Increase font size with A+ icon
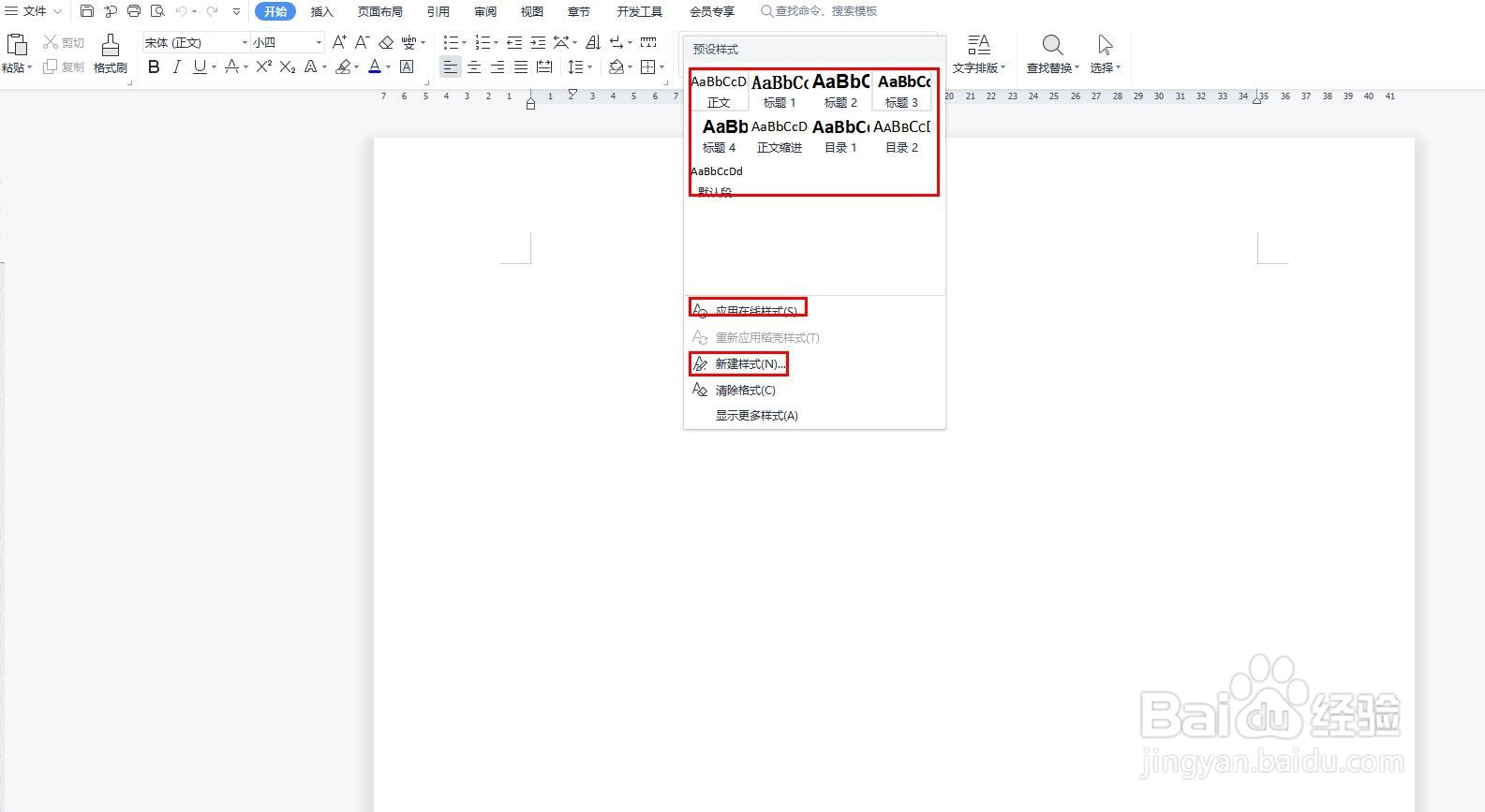Image resolution: width=1485 pixels, height=812 pixels. tap(339, 42)
